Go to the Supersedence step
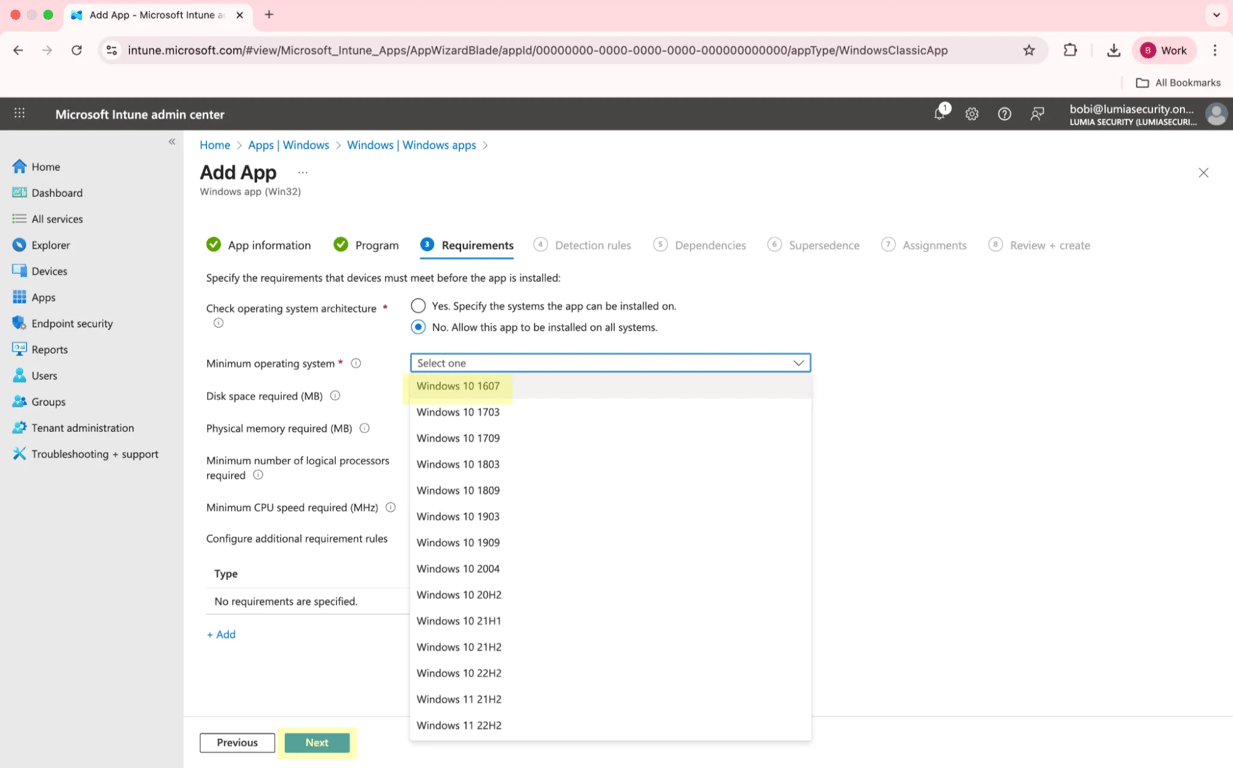Screen dimensions: 1233x768 click(x=814, y=245)
